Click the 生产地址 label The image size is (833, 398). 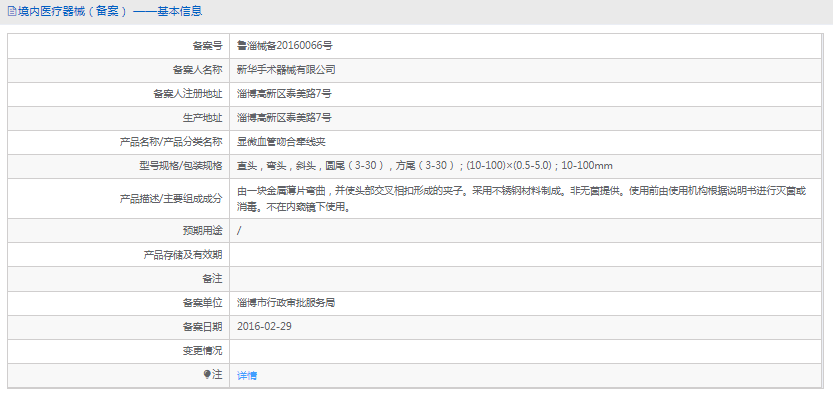click(x=202, y=117)
